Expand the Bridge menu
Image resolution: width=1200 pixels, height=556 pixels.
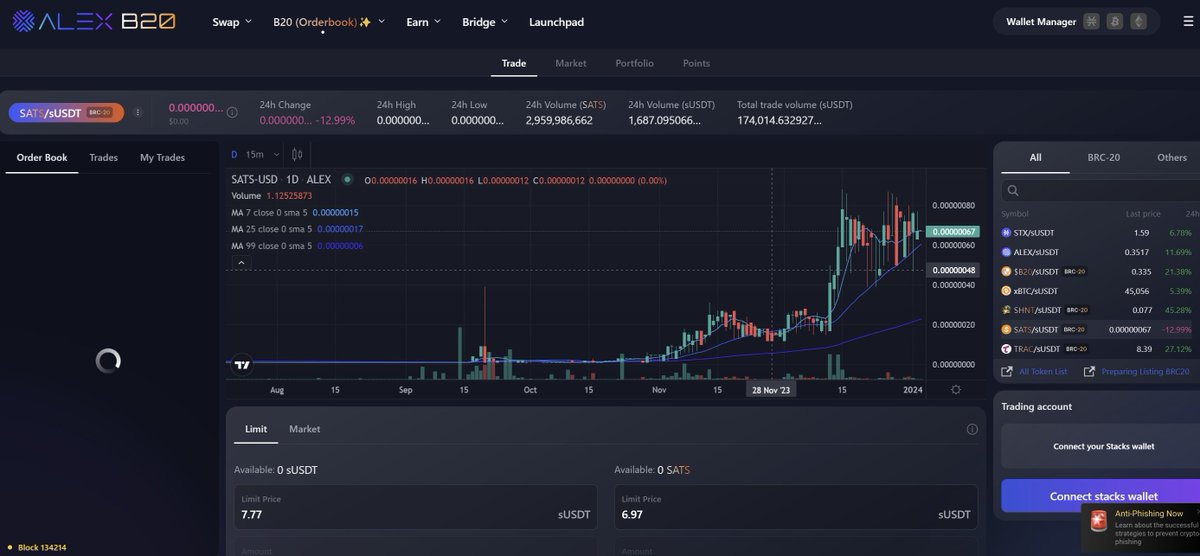[485, 22]
